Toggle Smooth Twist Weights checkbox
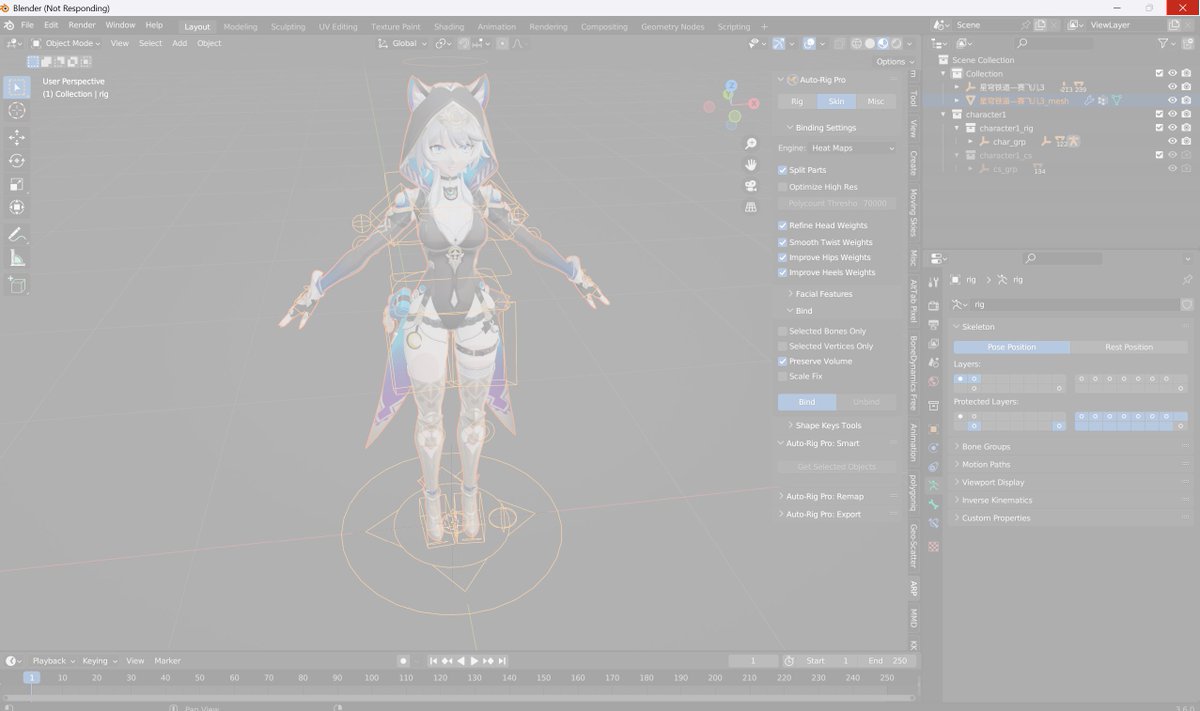Viewport: 1200px width, 711px height. (783, 242)
